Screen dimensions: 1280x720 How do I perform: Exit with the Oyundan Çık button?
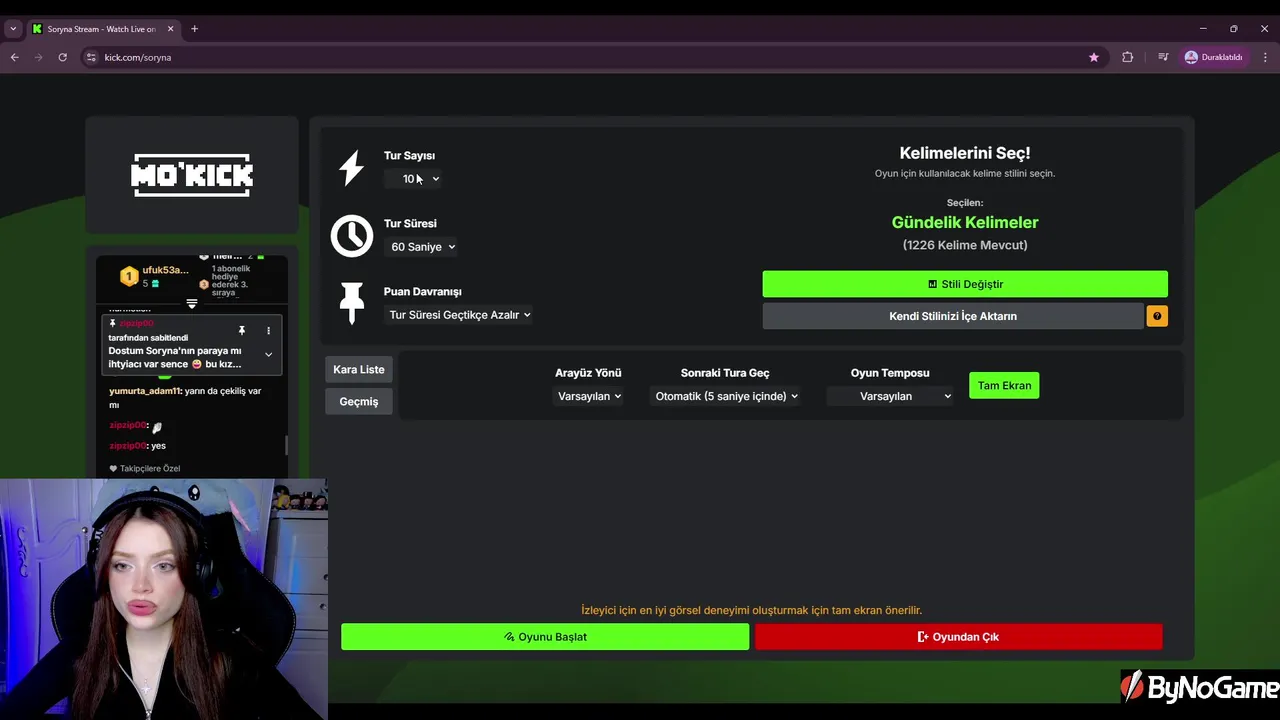pyautogui.click(x=958, y=637)
